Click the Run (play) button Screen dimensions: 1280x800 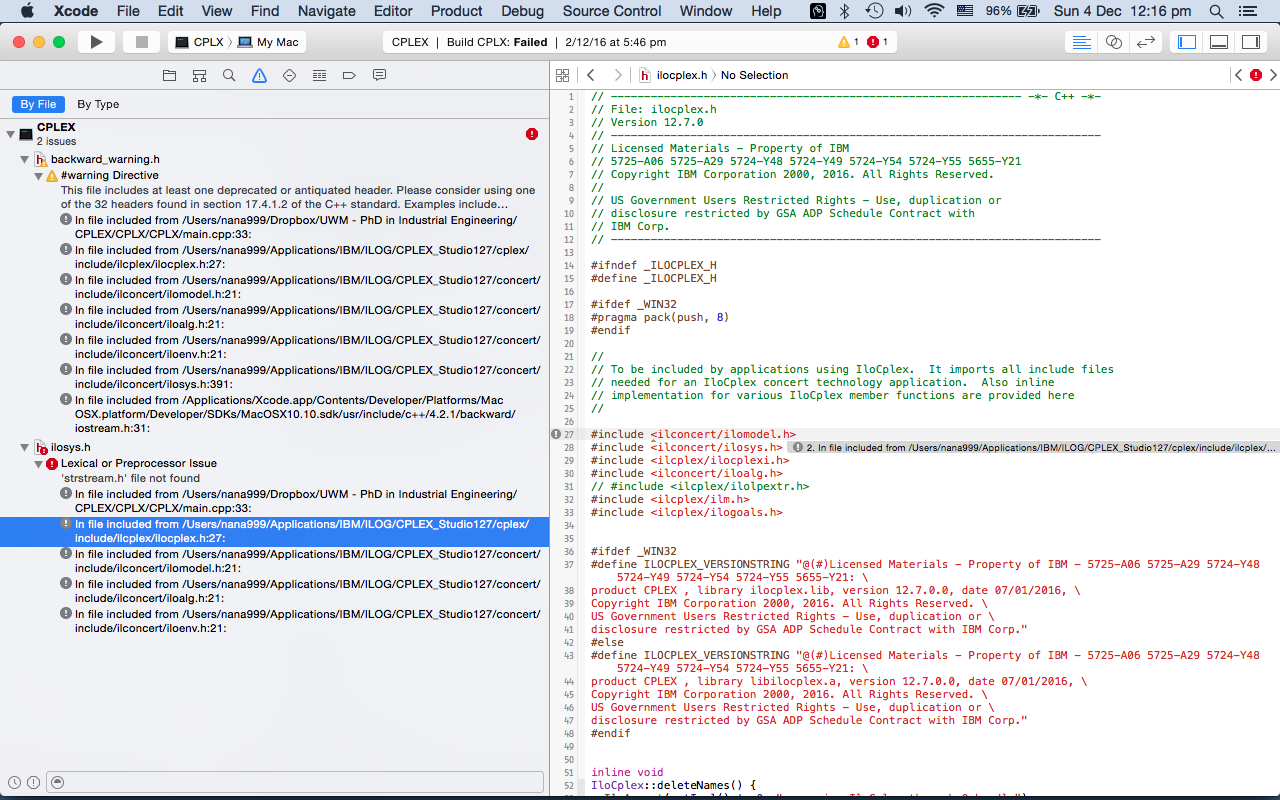pyautogui.click(x=96, y=42)
